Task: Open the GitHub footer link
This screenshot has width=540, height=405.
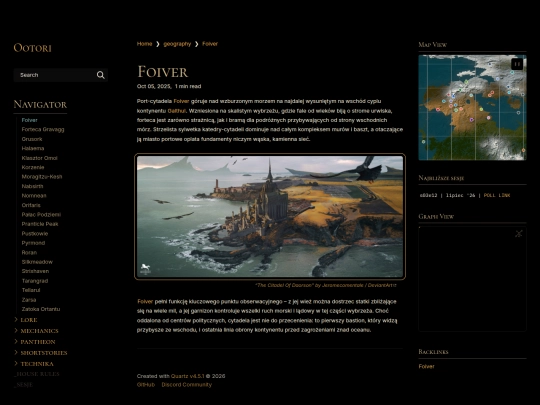Action: click(x=146, y=385)
